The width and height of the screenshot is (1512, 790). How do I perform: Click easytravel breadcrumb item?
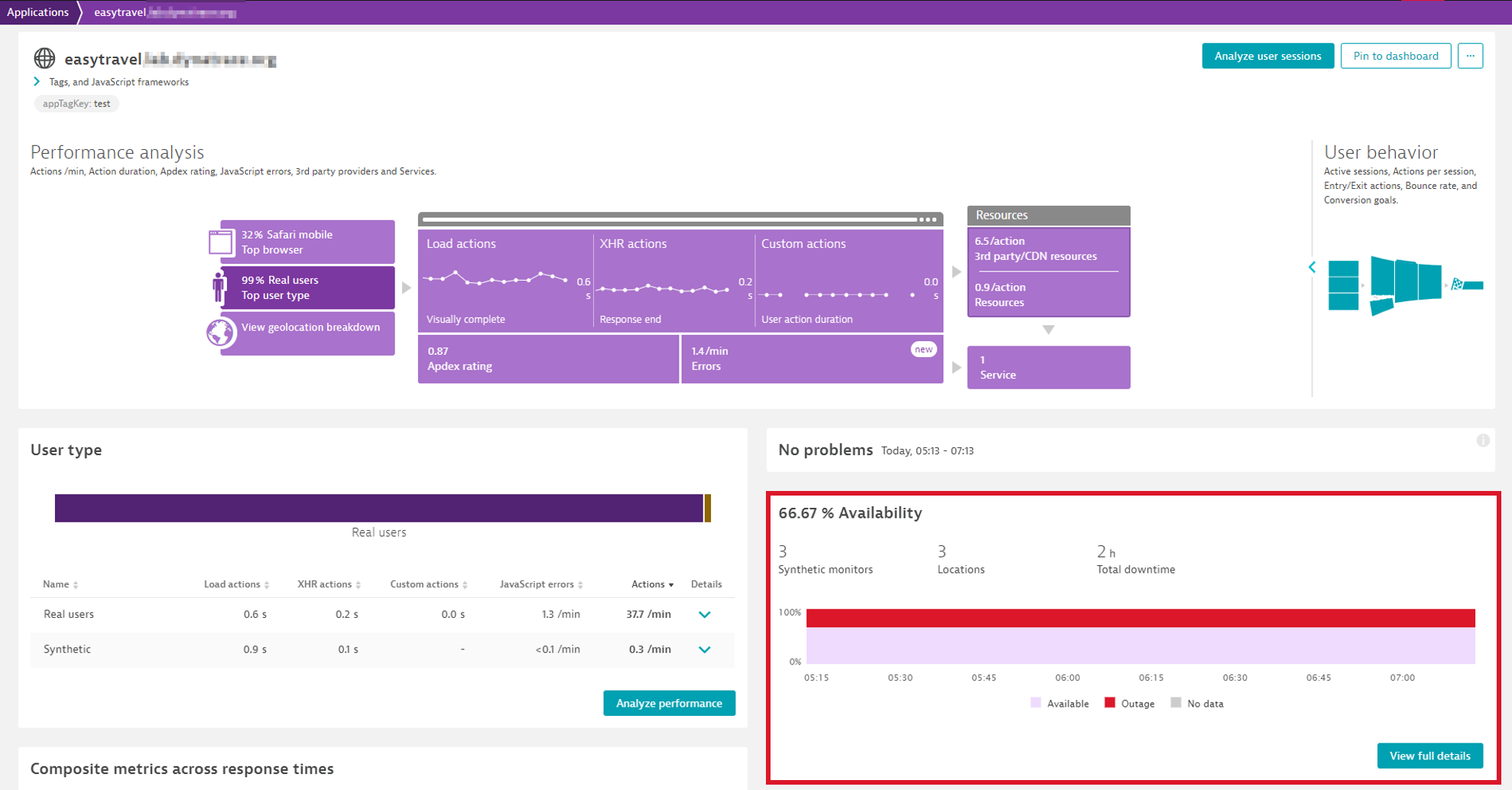(164, 12)
